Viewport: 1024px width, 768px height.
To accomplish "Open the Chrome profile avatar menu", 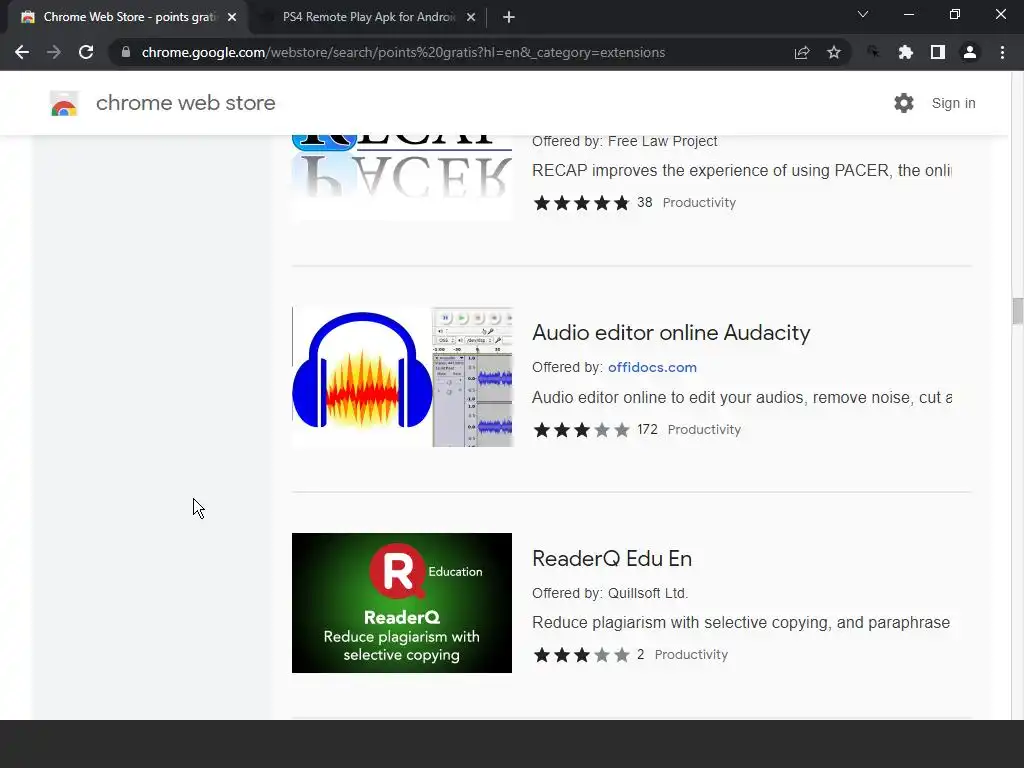I will [x=970, y=52].
